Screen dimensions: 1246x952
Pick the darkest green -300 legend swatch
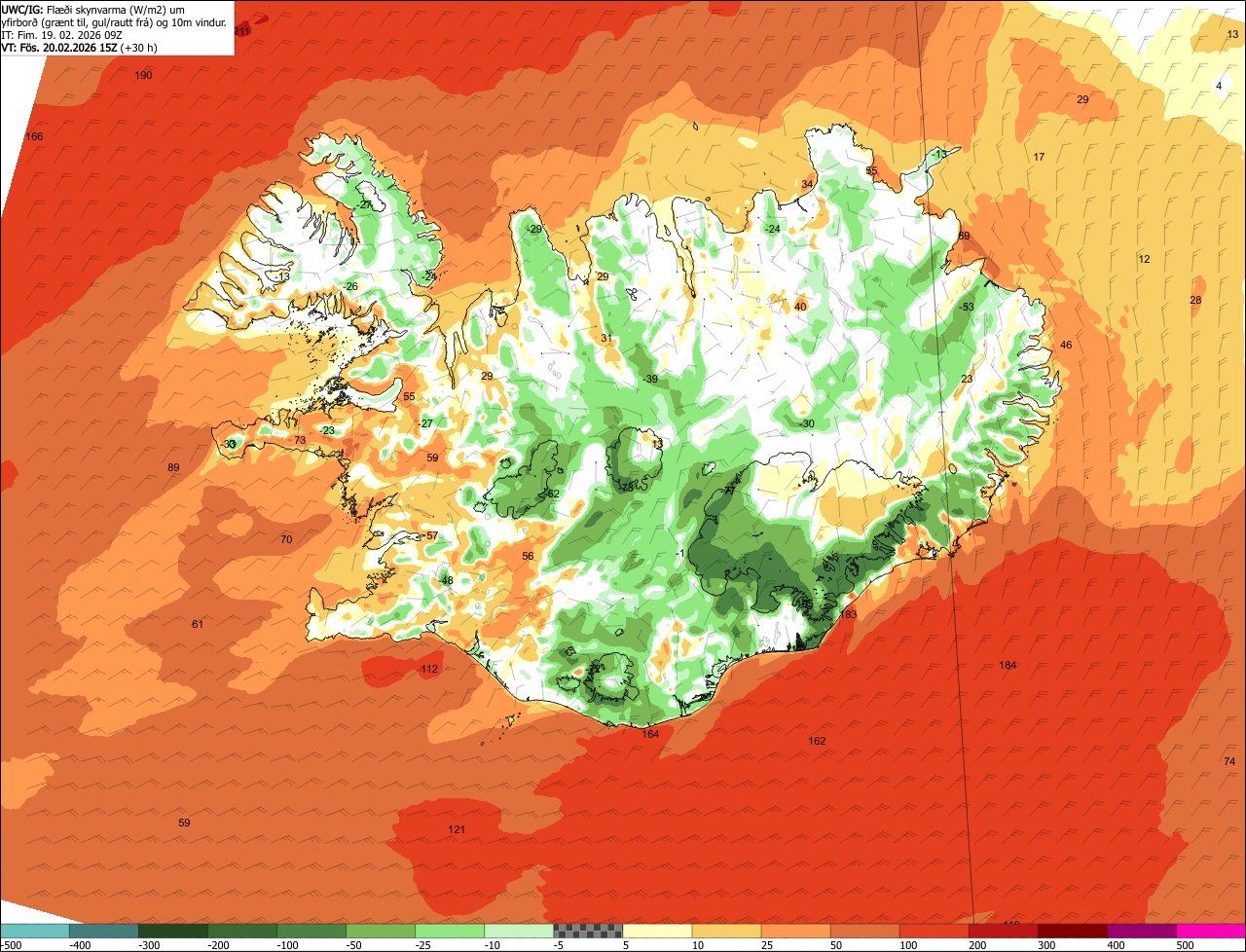click(172, 931)
